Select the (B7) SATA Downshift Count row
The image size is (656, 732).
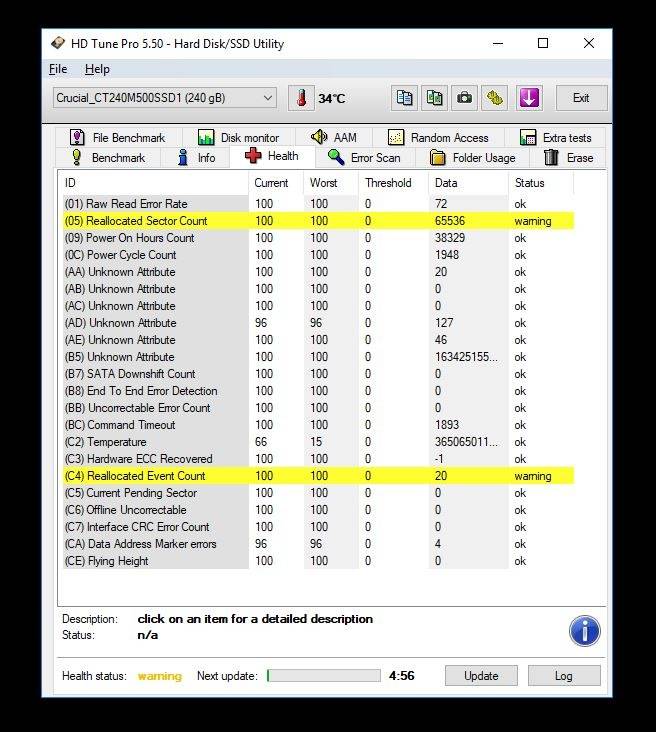tap(318, 374)
